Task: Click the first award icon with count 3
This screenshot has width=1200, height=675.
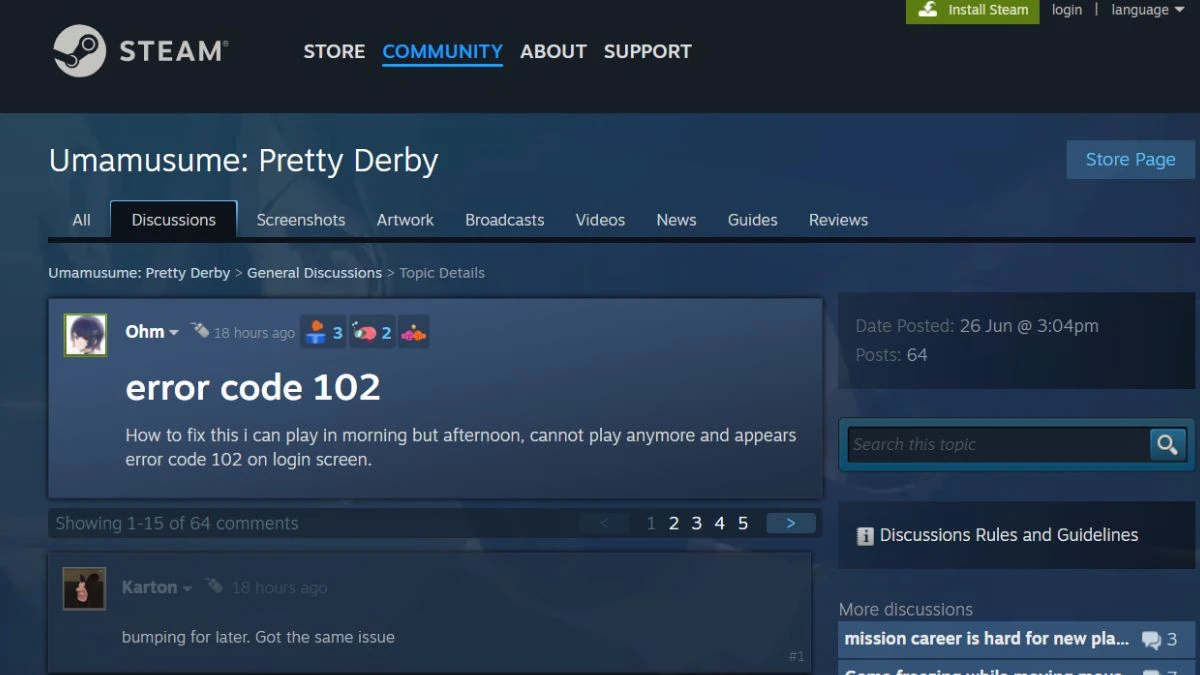Action: [323, 332]
